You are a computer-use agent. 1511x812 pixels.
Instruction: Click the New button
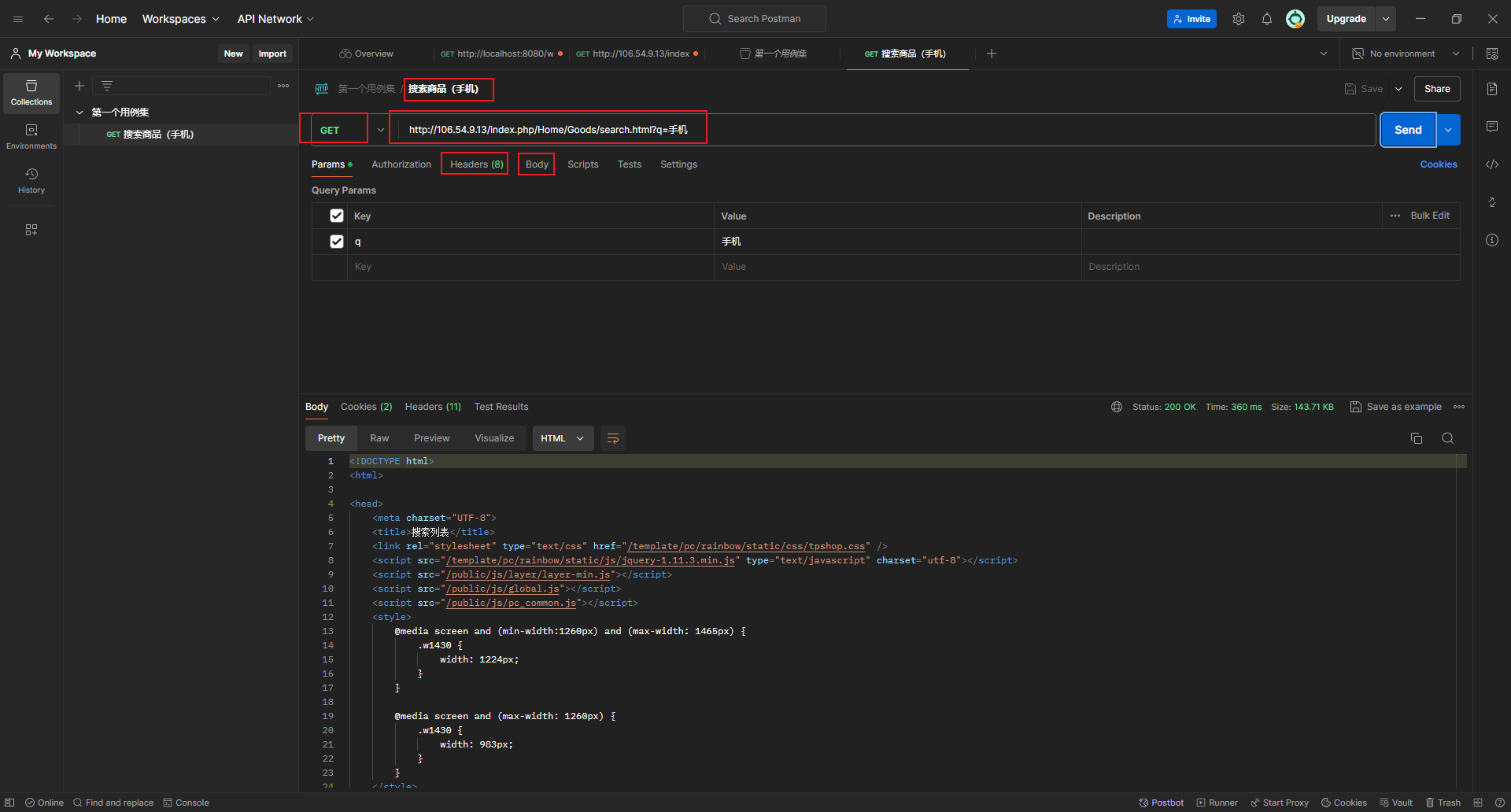234,54
